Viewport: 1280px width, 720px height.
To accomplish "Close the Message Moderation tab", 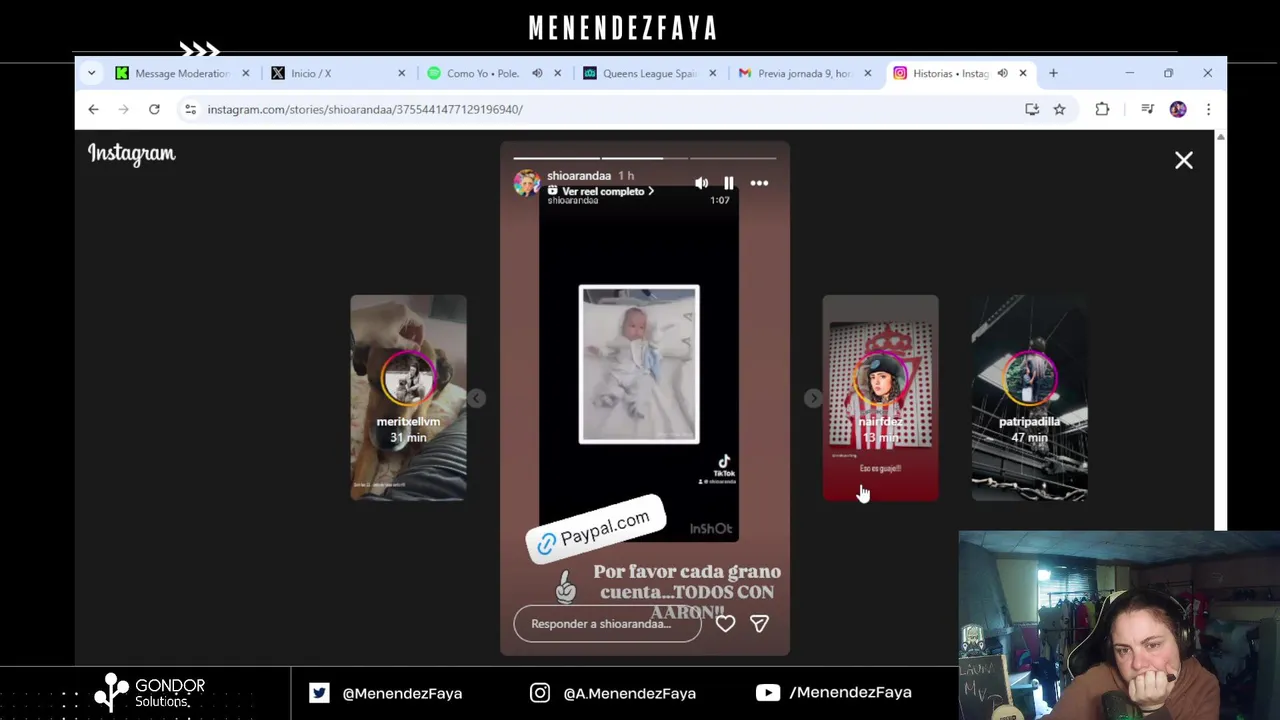I will tap(246, 73).
